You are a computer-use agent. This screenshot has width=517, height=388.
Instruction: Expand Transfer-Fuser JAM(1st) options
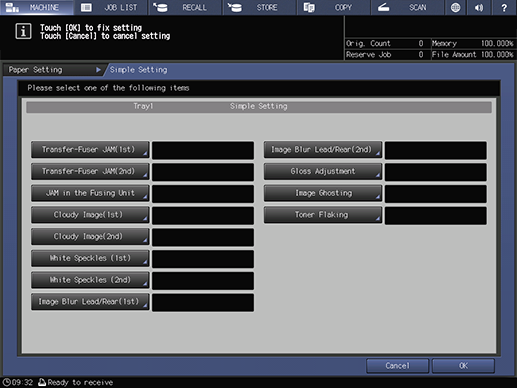click(90, 150)
